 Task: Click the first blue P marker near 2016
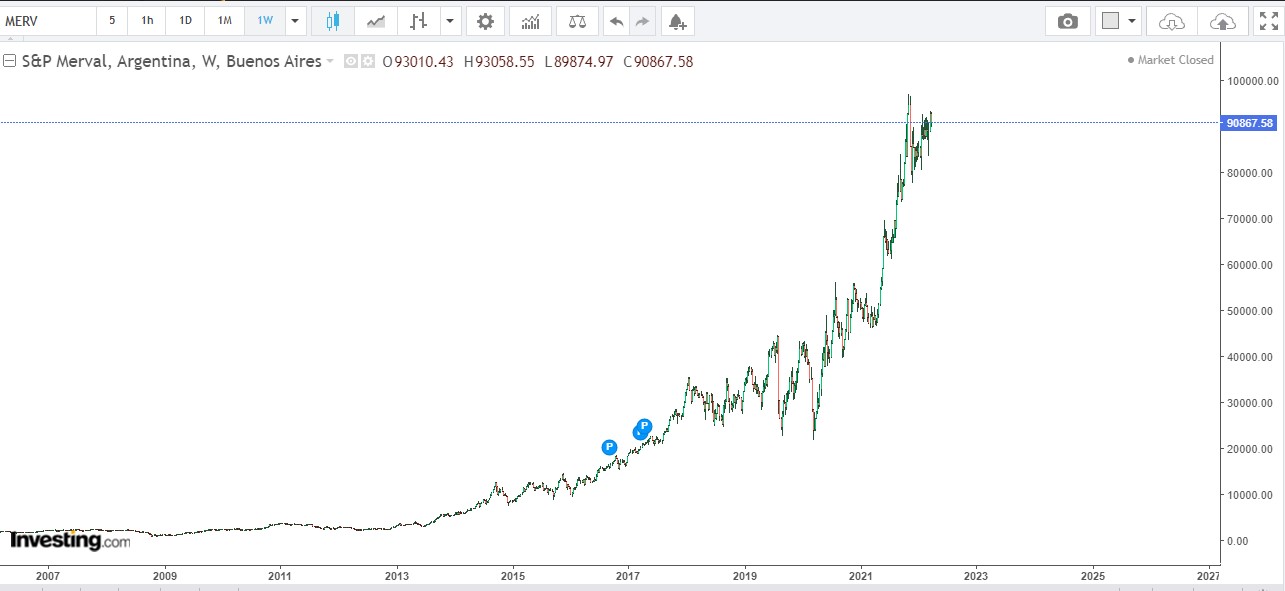click(609, 447)
